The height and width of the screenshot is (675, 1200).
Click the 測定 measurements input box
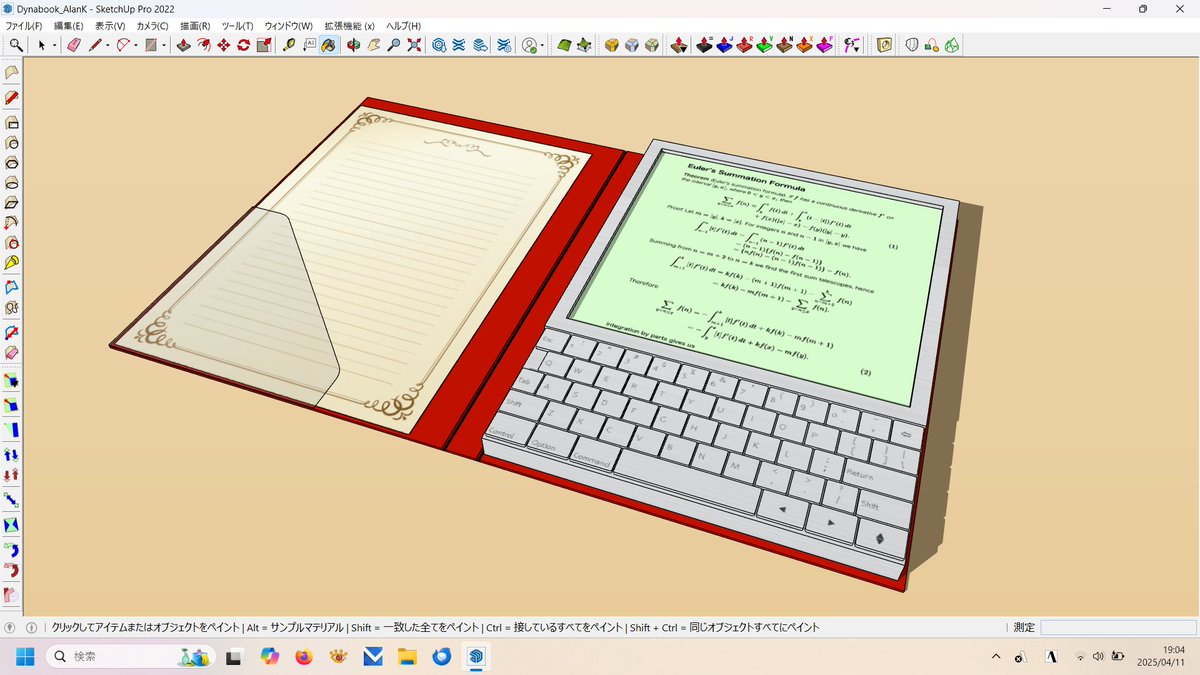(x=1116, y=627)
